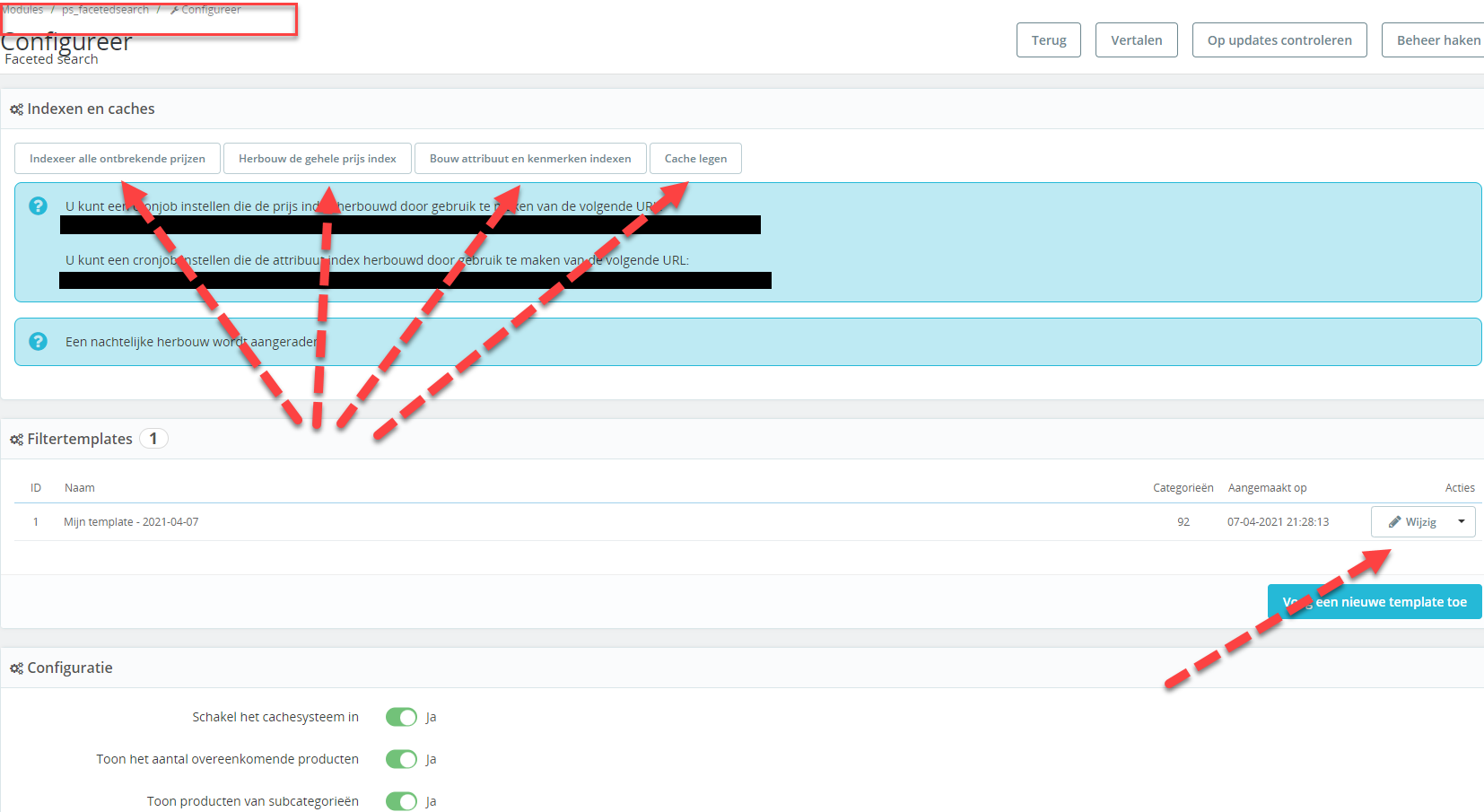Click Configureer breadcrumb item
1484x812 pixels.
(205, 10)
